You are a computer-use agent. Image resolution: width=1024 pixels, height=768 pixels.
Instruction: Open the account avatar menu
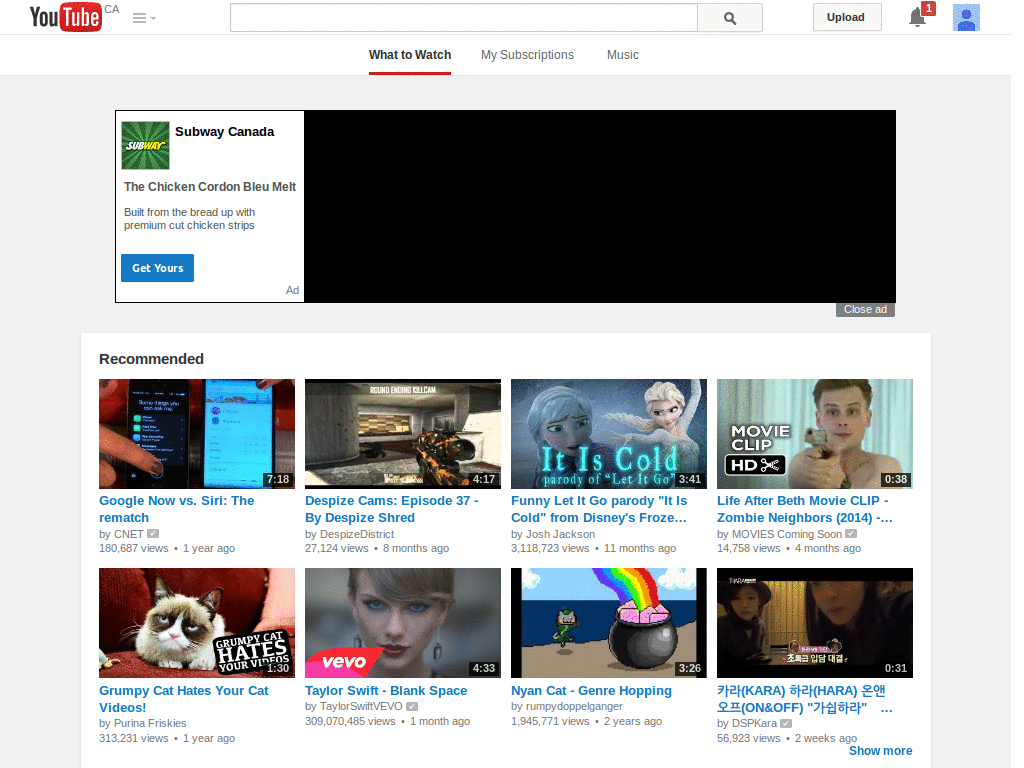click(966, 18)
